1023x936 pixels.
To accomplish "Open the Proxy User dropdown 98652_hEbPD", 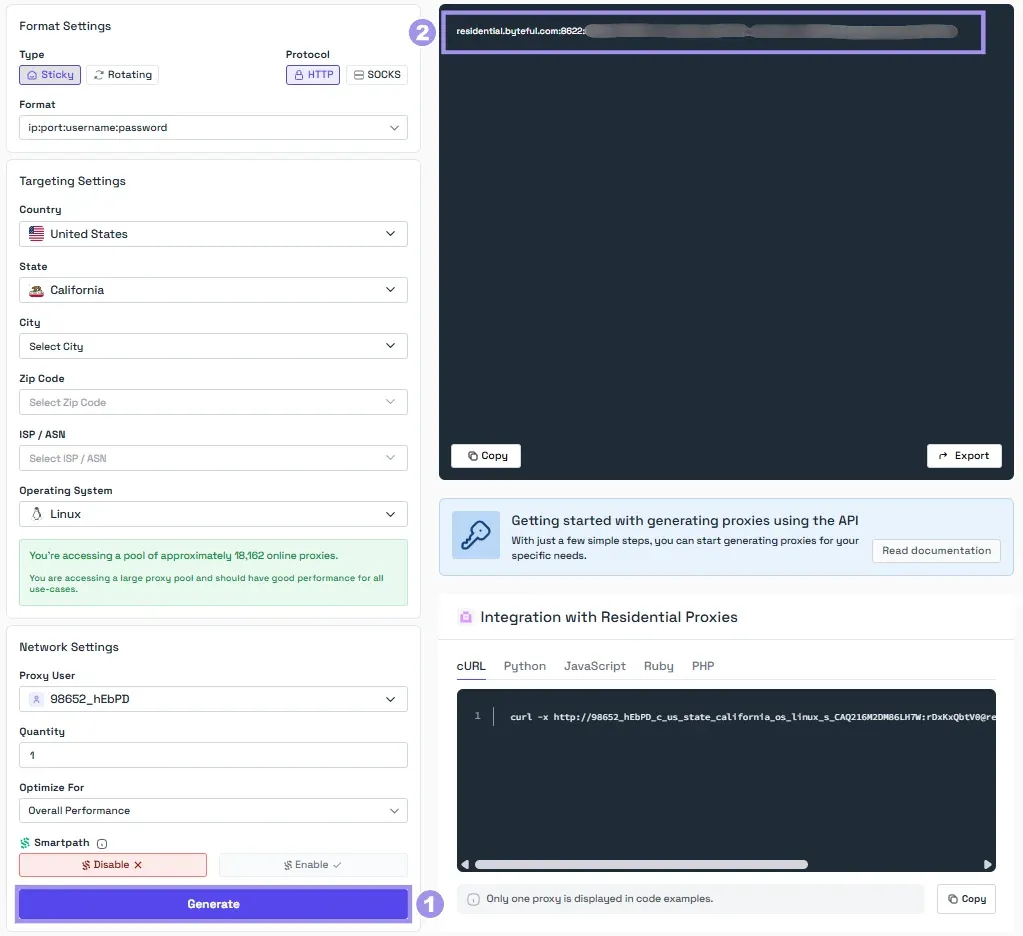I will [x=213, y=699].
